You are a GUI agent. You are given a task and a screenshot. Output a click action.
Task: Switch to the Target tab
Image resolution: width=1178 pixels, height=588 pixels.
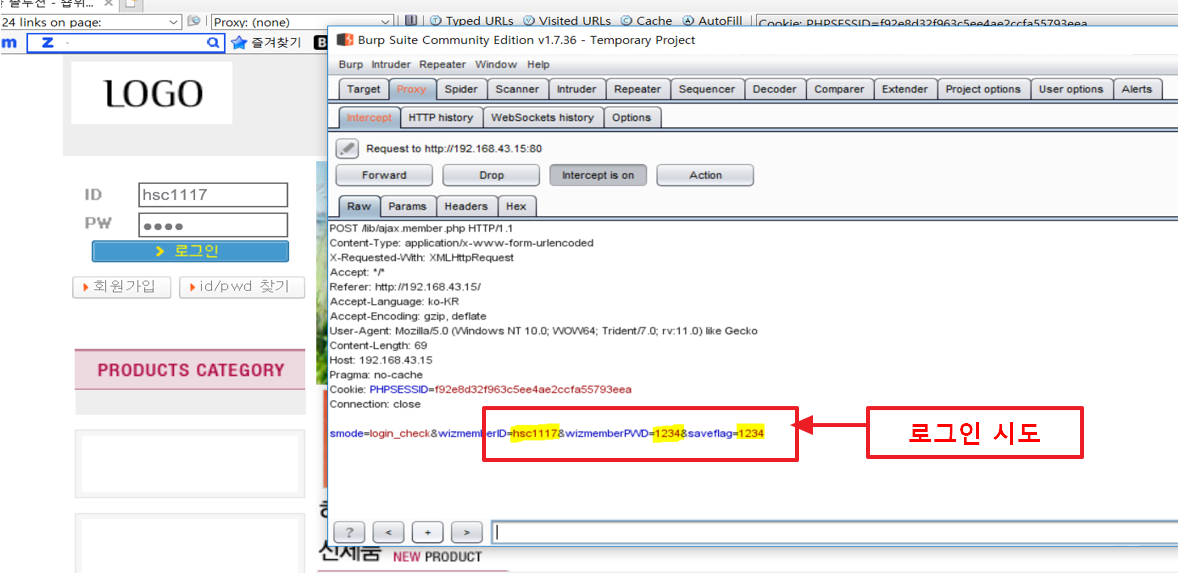coord(364,89)
